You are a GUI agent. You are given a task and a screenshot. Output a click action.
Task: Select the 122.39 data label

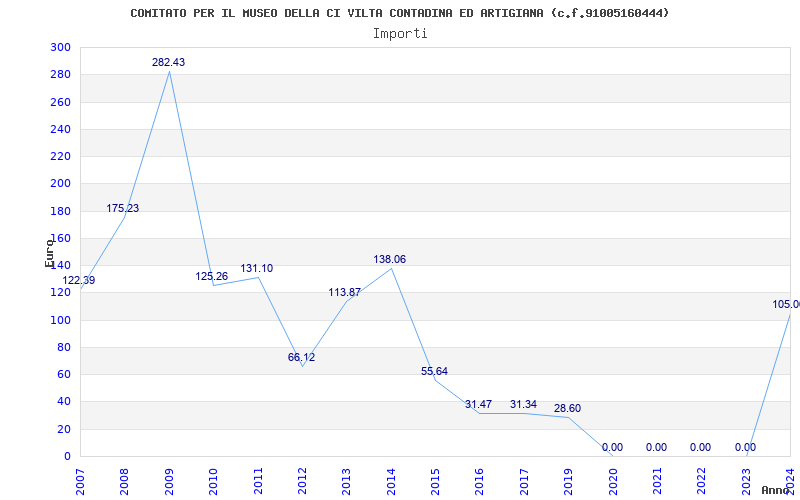tap(79, 281)
